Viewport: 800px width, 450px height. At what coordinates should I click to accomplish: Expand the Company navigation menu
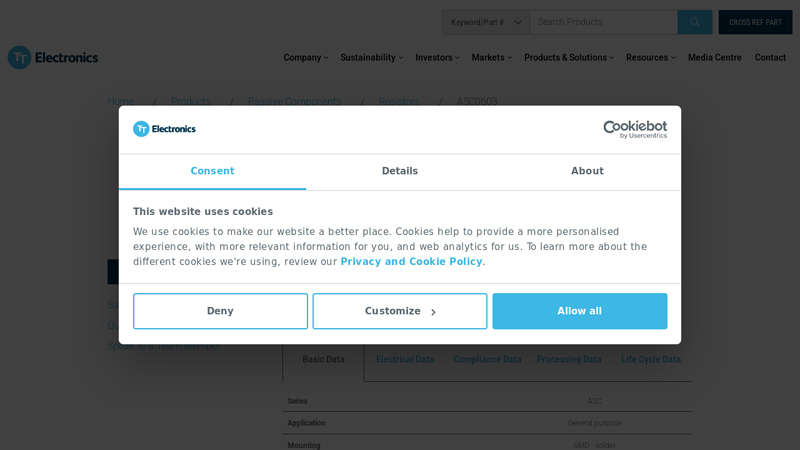[305, 58]
